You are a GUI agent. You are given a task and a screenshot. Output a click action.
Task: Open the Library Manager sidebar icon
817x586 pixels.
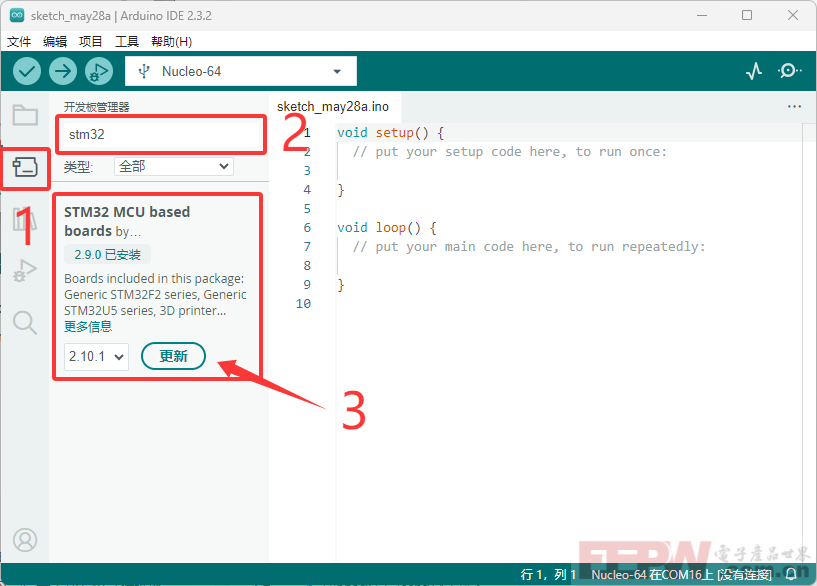pos(25,219)
